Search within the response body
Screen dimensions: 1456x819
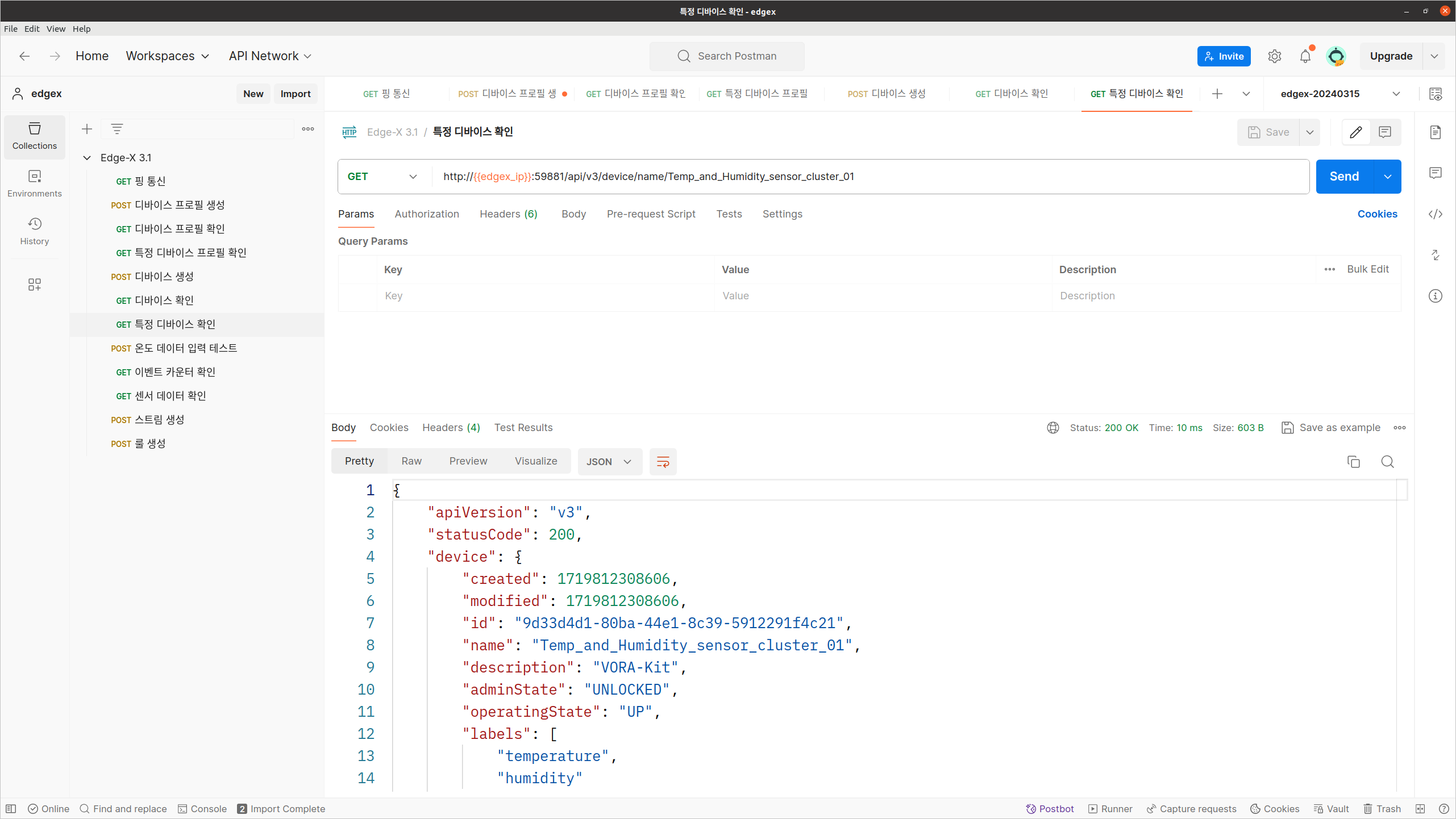tap(1387, 461)
